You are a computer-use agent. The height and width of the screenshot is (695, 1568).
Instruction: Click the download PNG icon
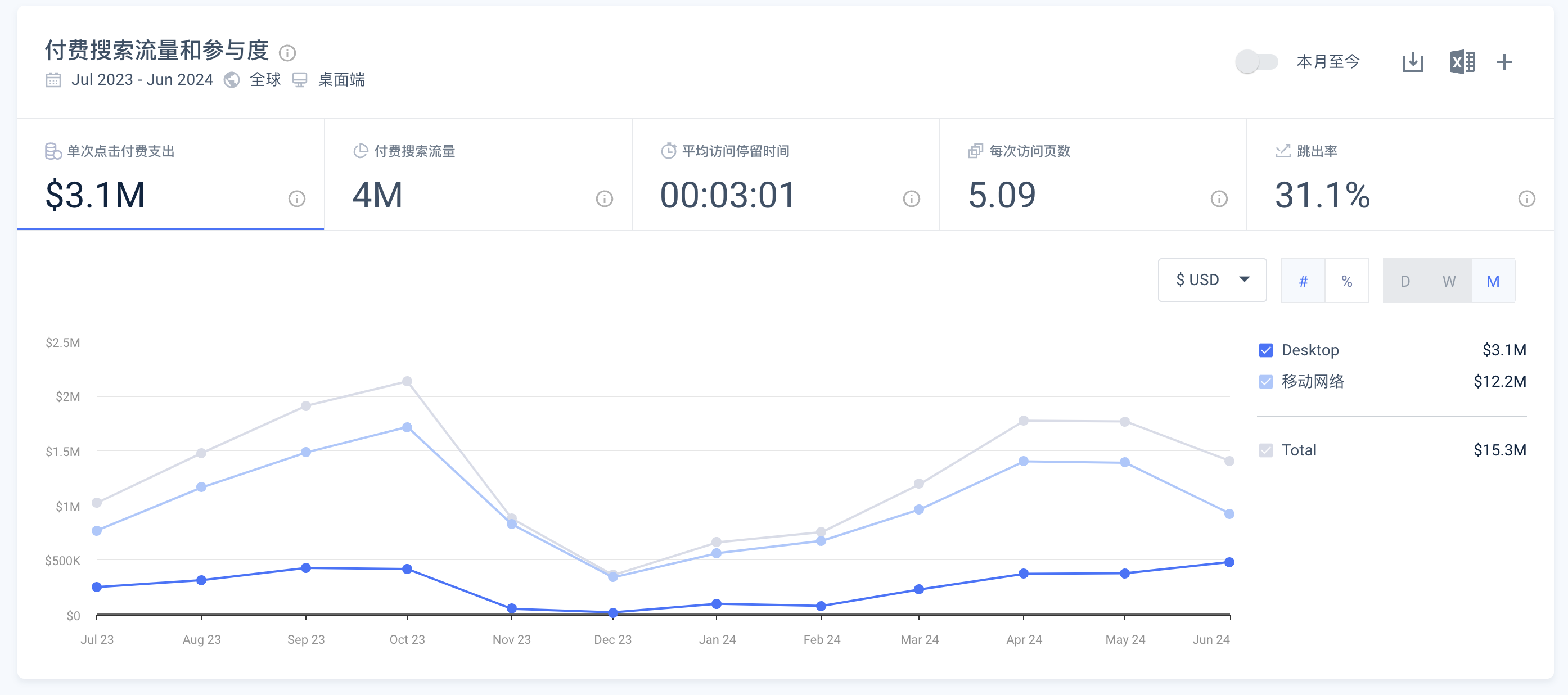(1413, 61)
